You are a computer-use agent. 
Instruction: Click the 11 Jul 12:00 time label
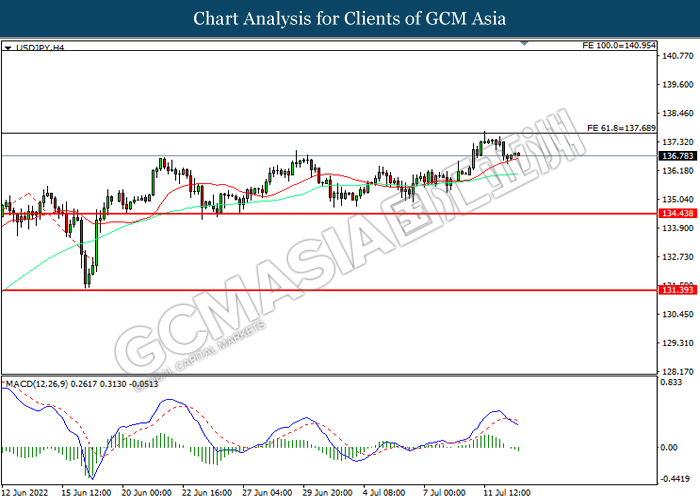[507, 492]
